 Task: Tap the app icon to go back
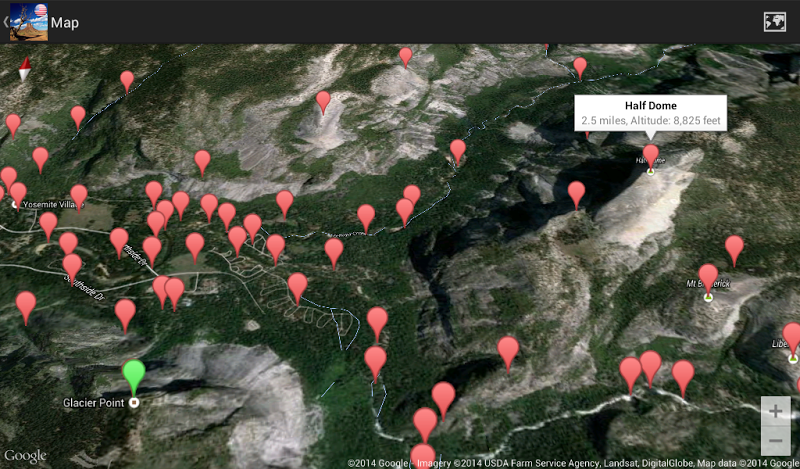coord(29,22)
